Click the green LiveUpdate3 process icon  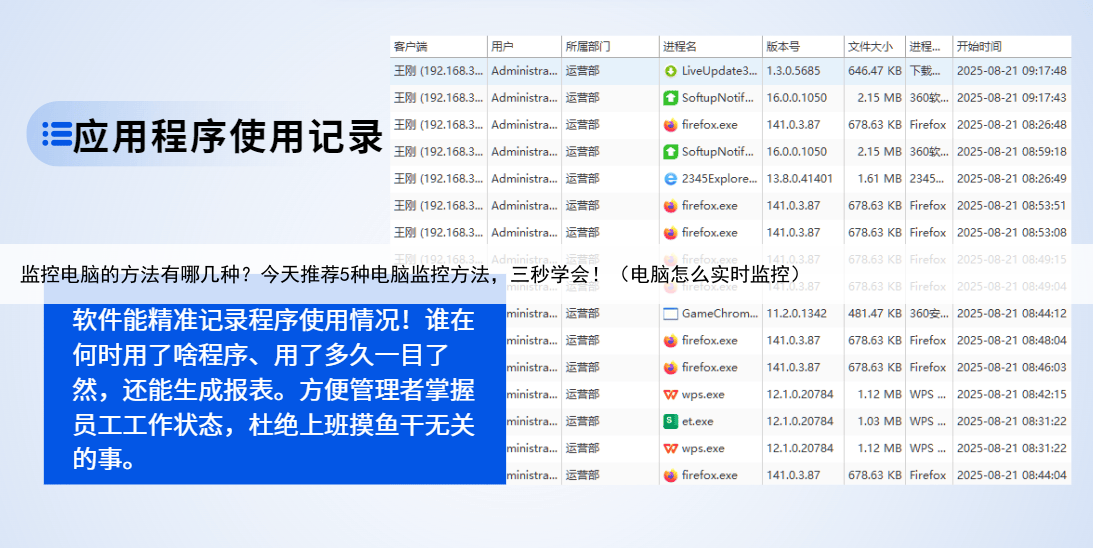coord(670,71)
